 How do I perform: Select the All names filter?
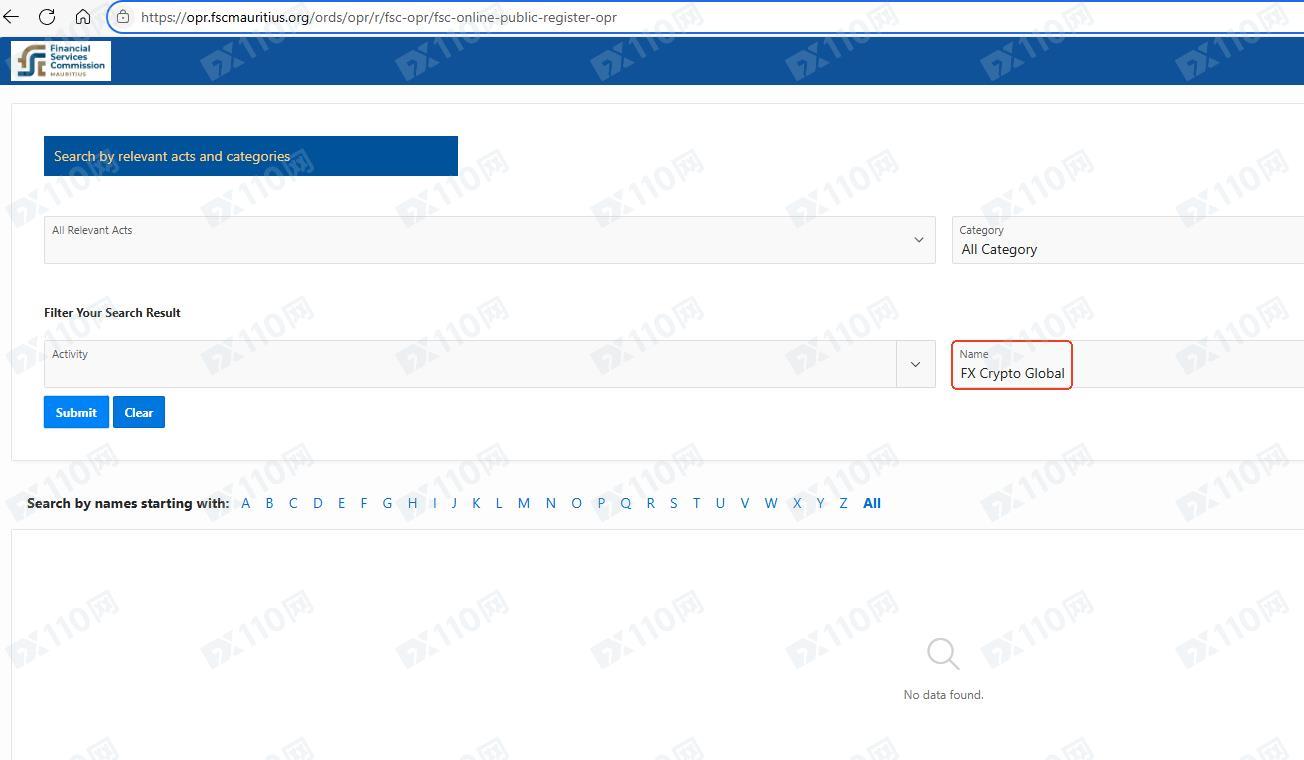[872, 503]
